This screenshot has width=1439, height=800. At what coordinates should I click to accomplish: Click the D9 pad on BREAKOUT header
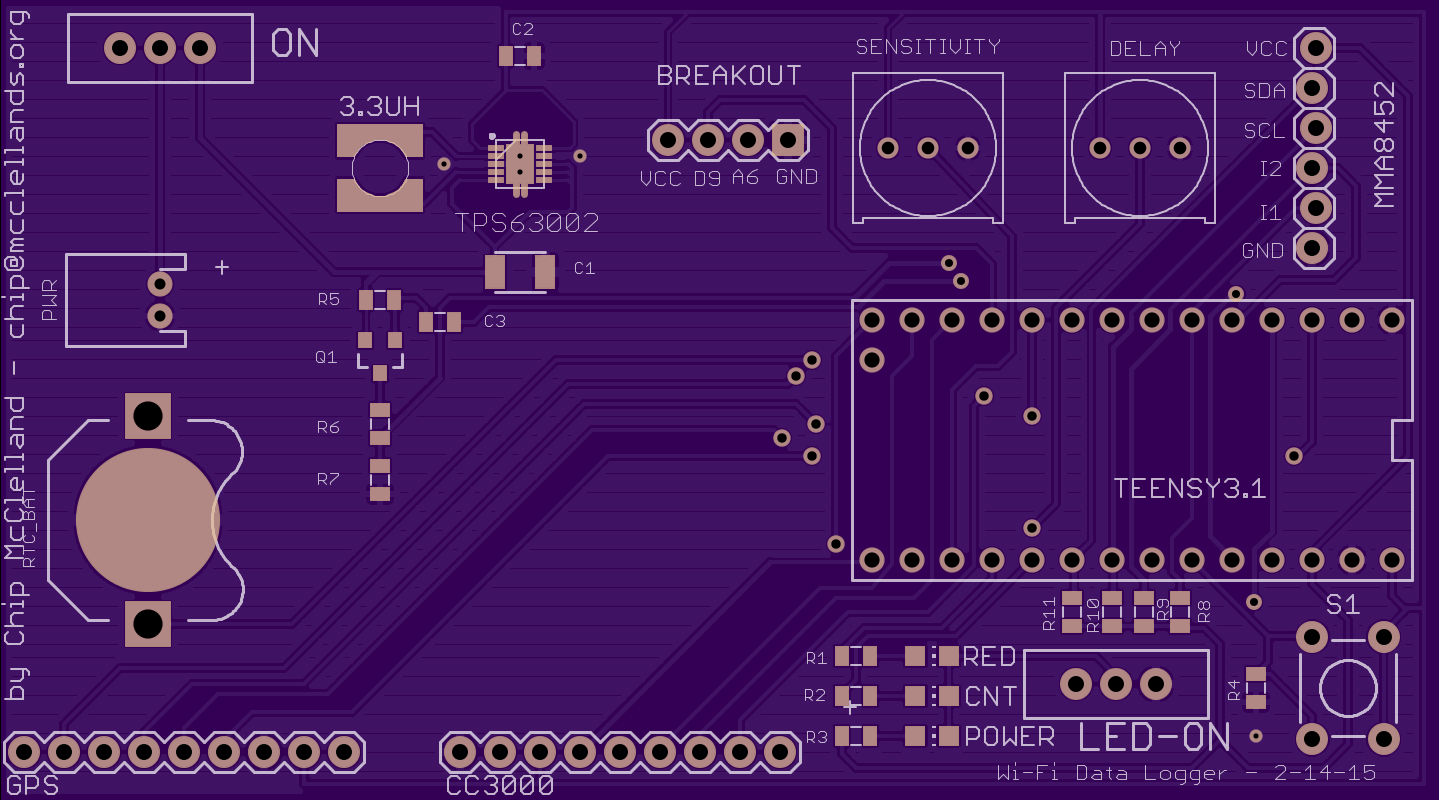pyautogui.click(x=708, y=140)
